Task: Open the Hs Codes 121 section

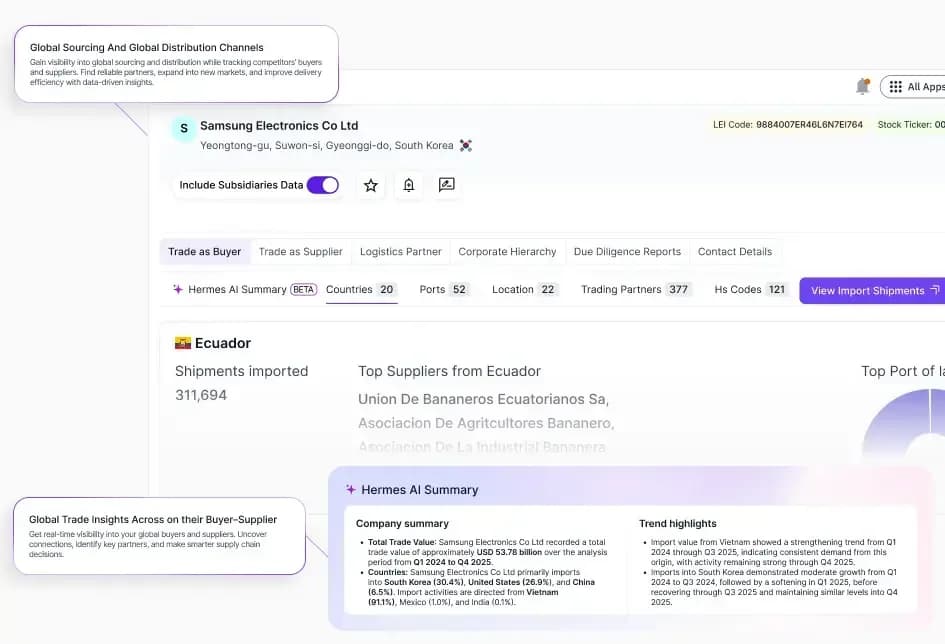Action: 751,290
